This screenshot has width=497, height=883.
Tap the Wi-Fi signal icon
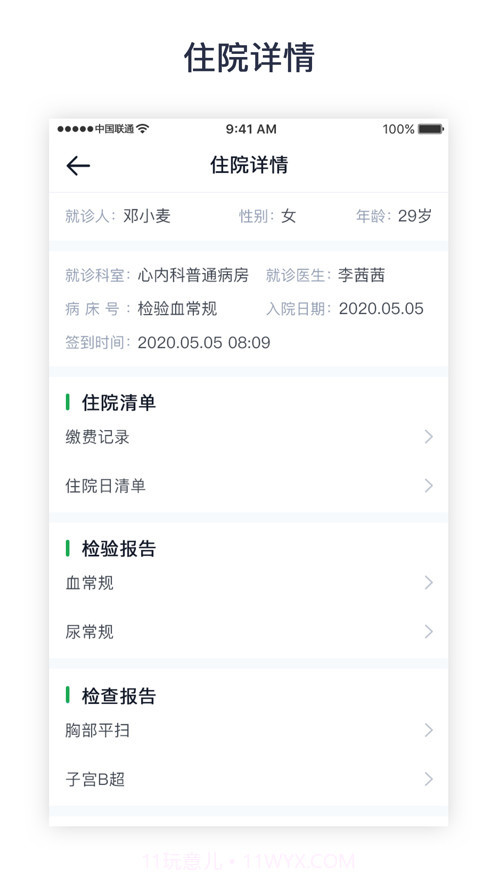click(x=143, y=129)
